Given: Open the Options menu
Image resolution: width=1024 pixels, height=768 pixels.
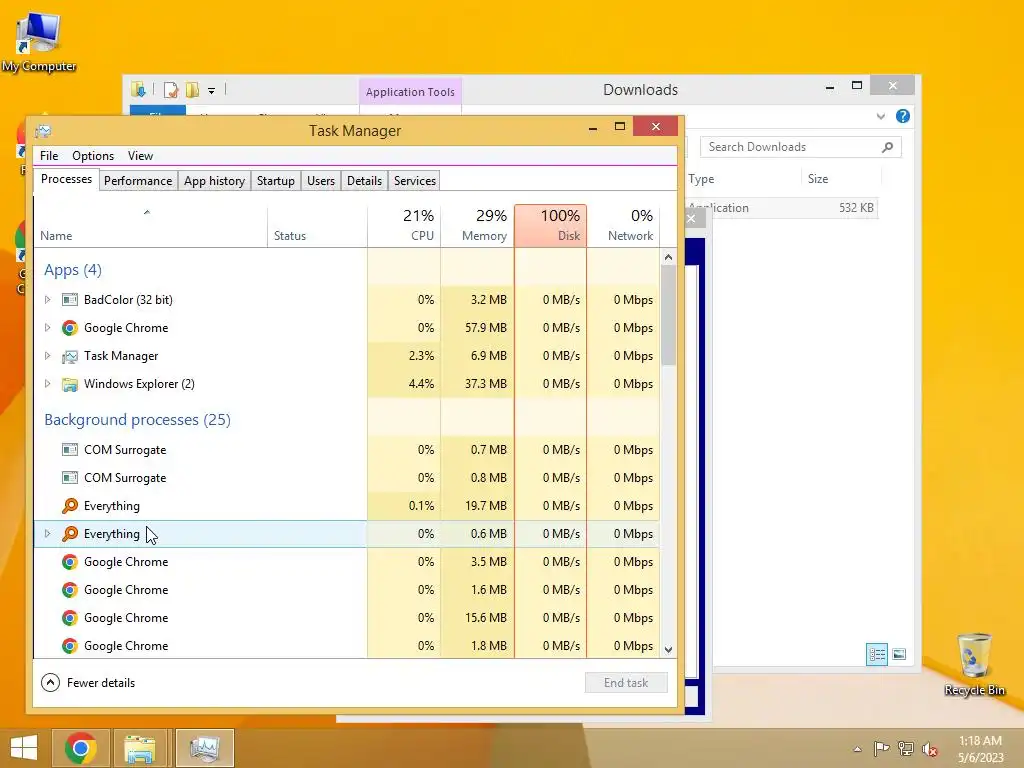Looking at the screenshot, I should pos(93,155).
